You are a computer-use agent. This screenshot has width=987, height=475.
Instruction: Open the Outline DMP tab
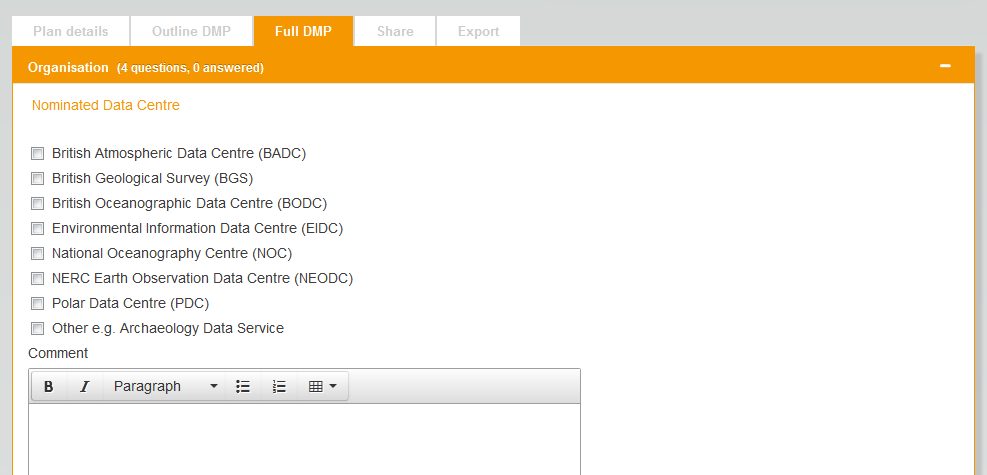click(x=191, y=31)
